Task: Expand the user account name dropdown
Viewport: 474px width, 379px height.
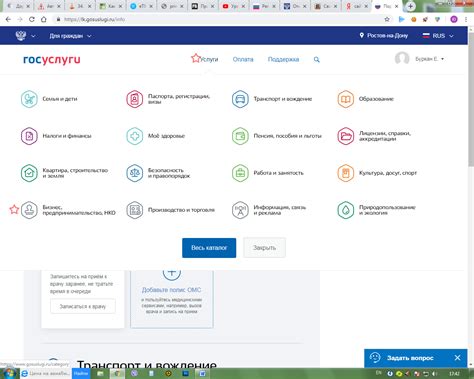Action: click(x=429, y=59)
